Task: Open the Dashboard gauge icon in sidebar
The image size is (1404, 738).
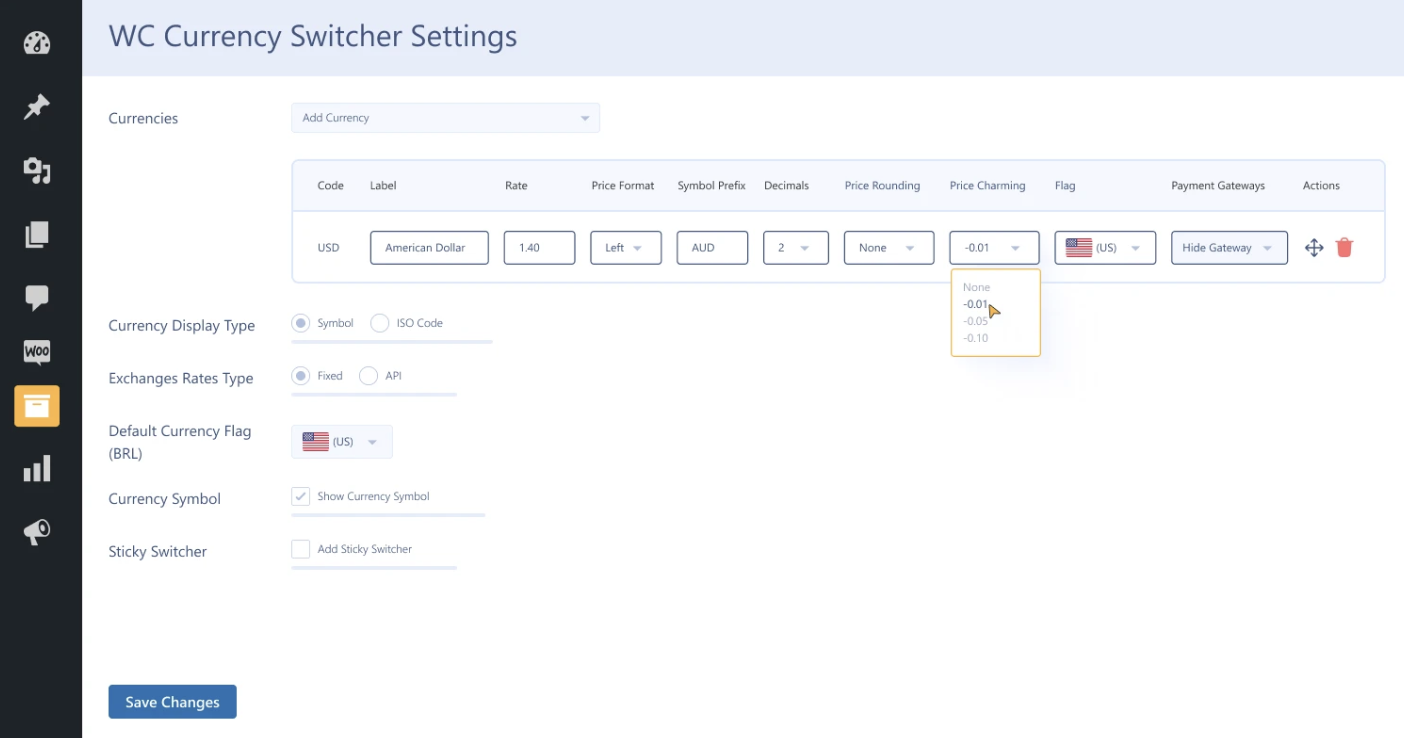Action: [37, 43]
